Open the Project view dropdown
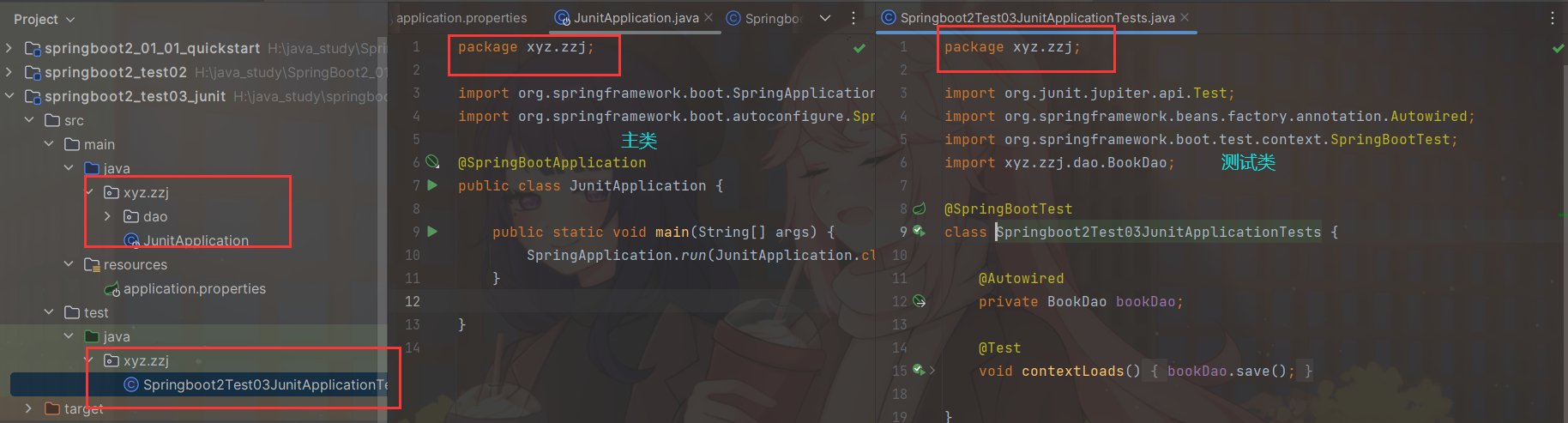The image size is (1568, 423). pyautogui.click(x=45, y=19)
